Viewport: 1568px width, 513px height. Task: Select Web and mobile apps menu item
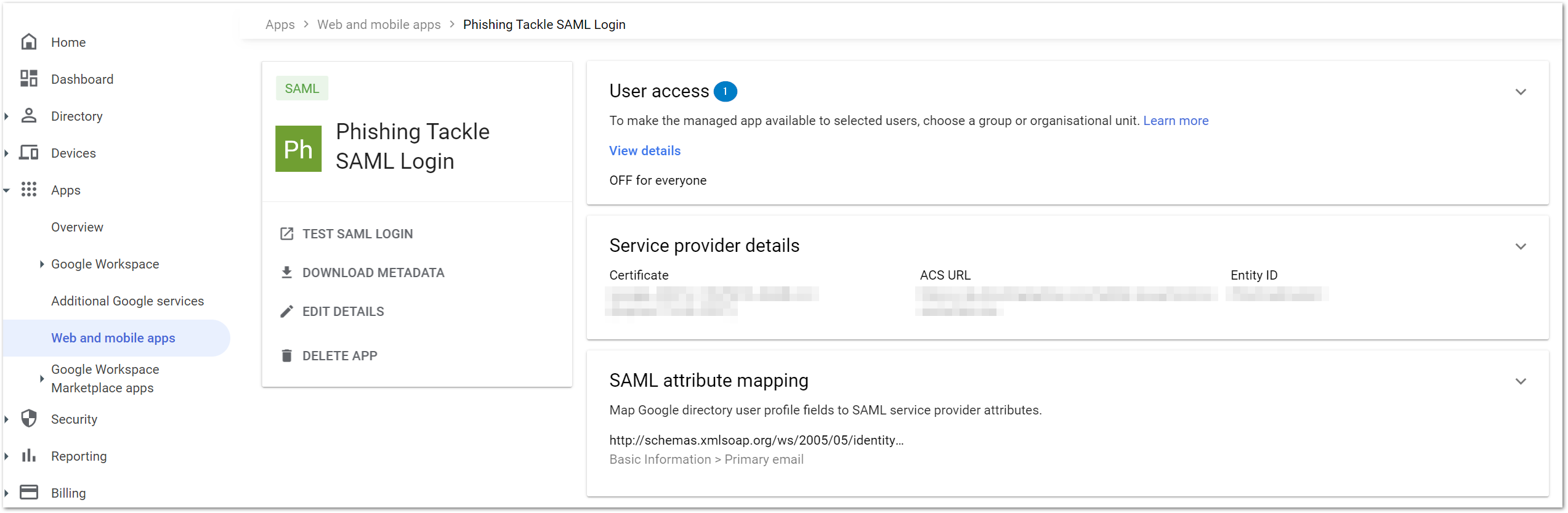[116, 338]
